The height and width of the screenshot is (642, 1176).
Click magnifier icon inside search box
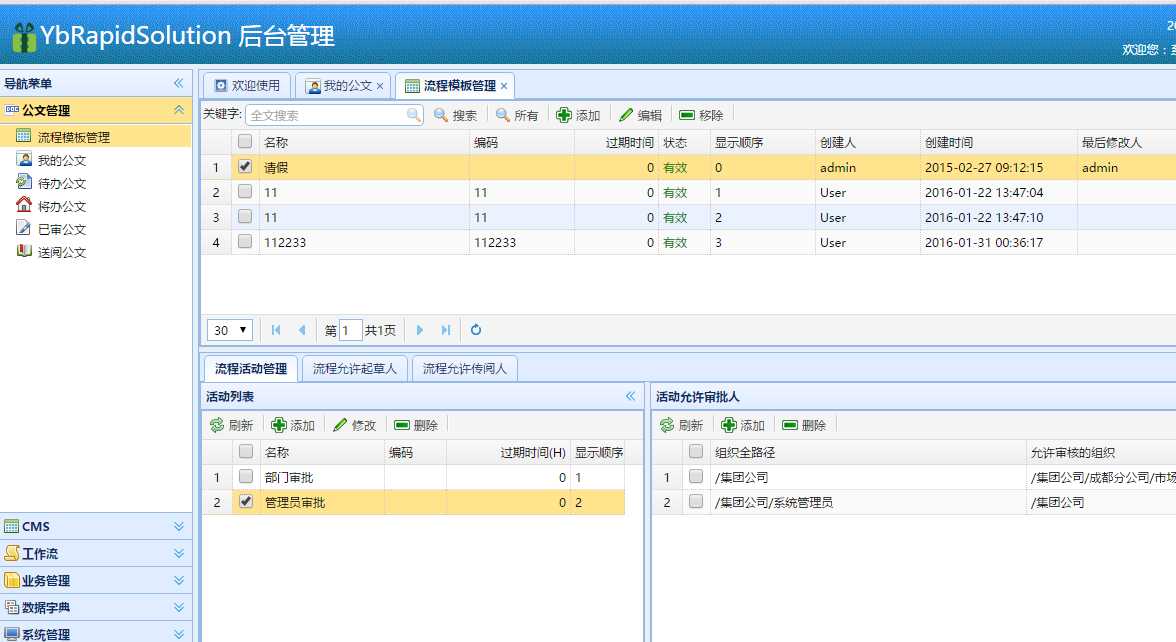tap(413, 115)
